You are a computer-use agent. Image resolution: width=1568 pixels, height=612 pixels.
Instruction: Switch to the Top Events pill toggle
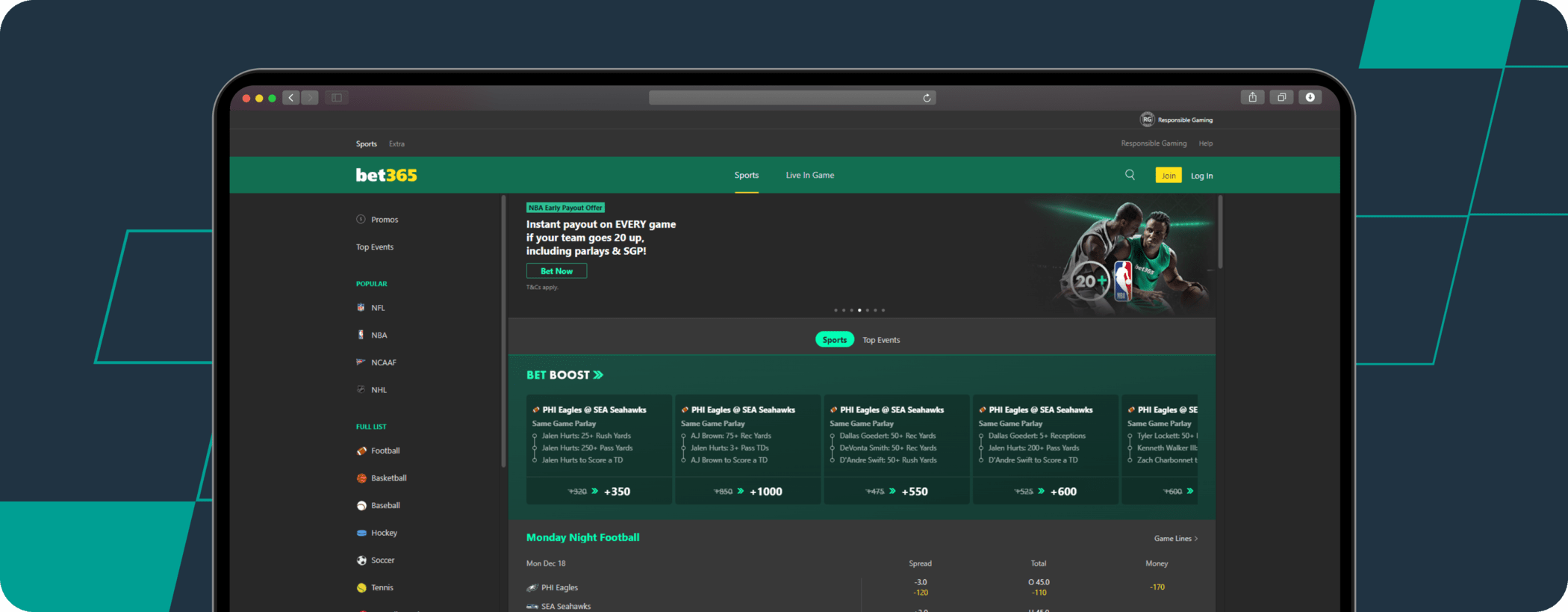(x=881, y=340)
